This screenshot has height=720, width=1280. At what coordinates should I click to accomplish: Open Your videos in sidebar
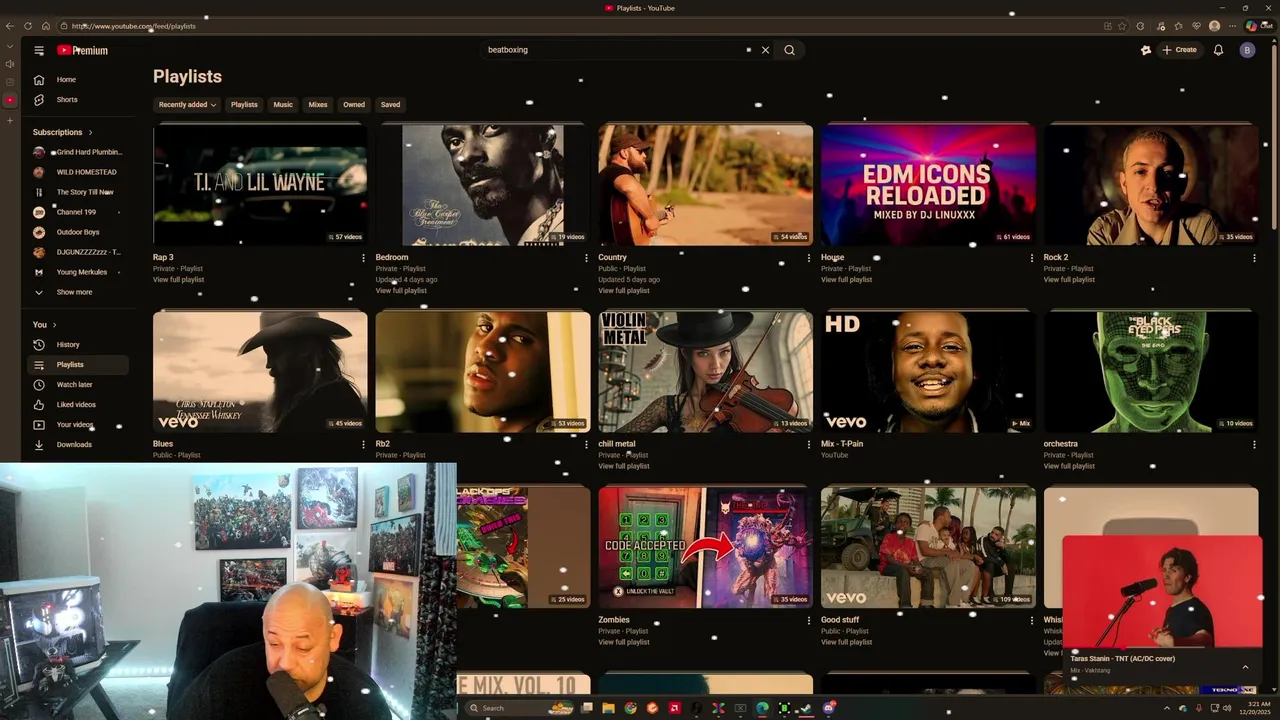(78, 424)
